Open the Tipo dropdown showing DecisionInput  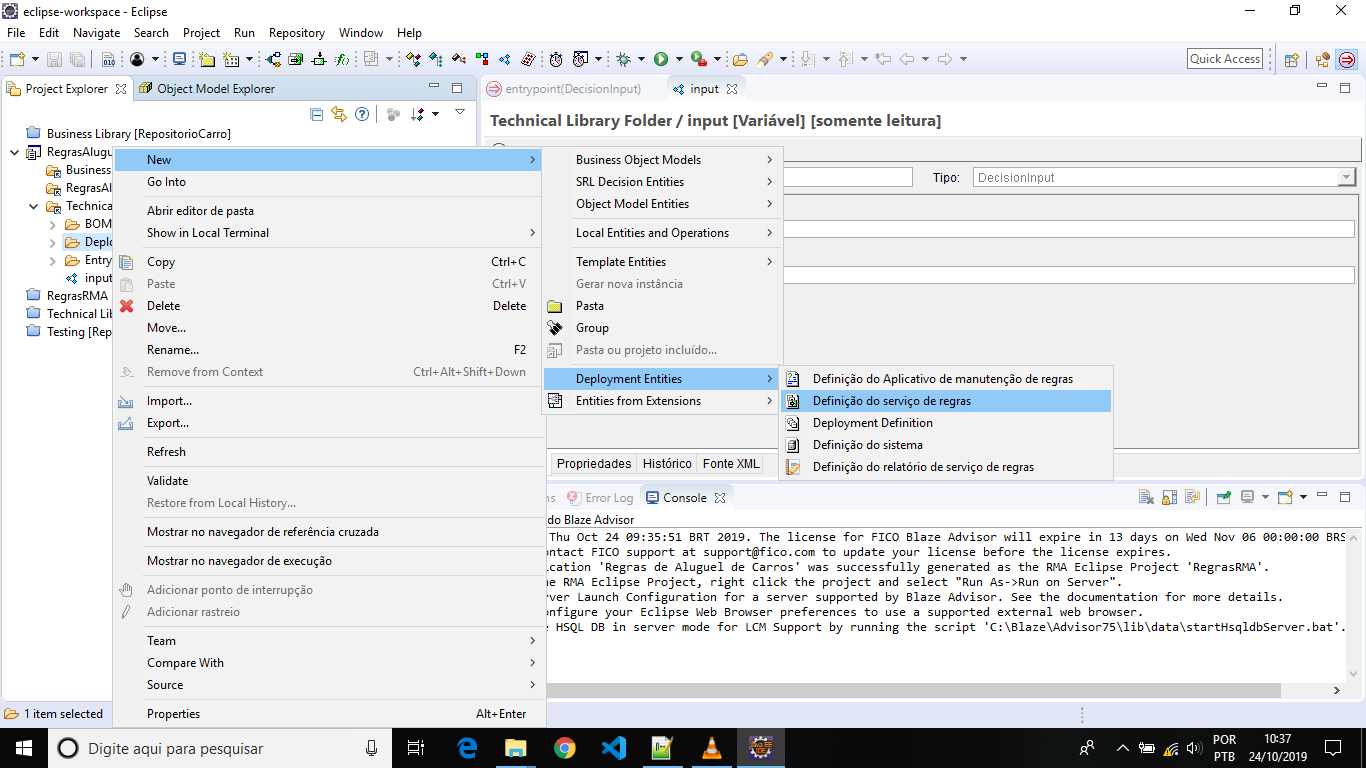tap(1346, 177)
